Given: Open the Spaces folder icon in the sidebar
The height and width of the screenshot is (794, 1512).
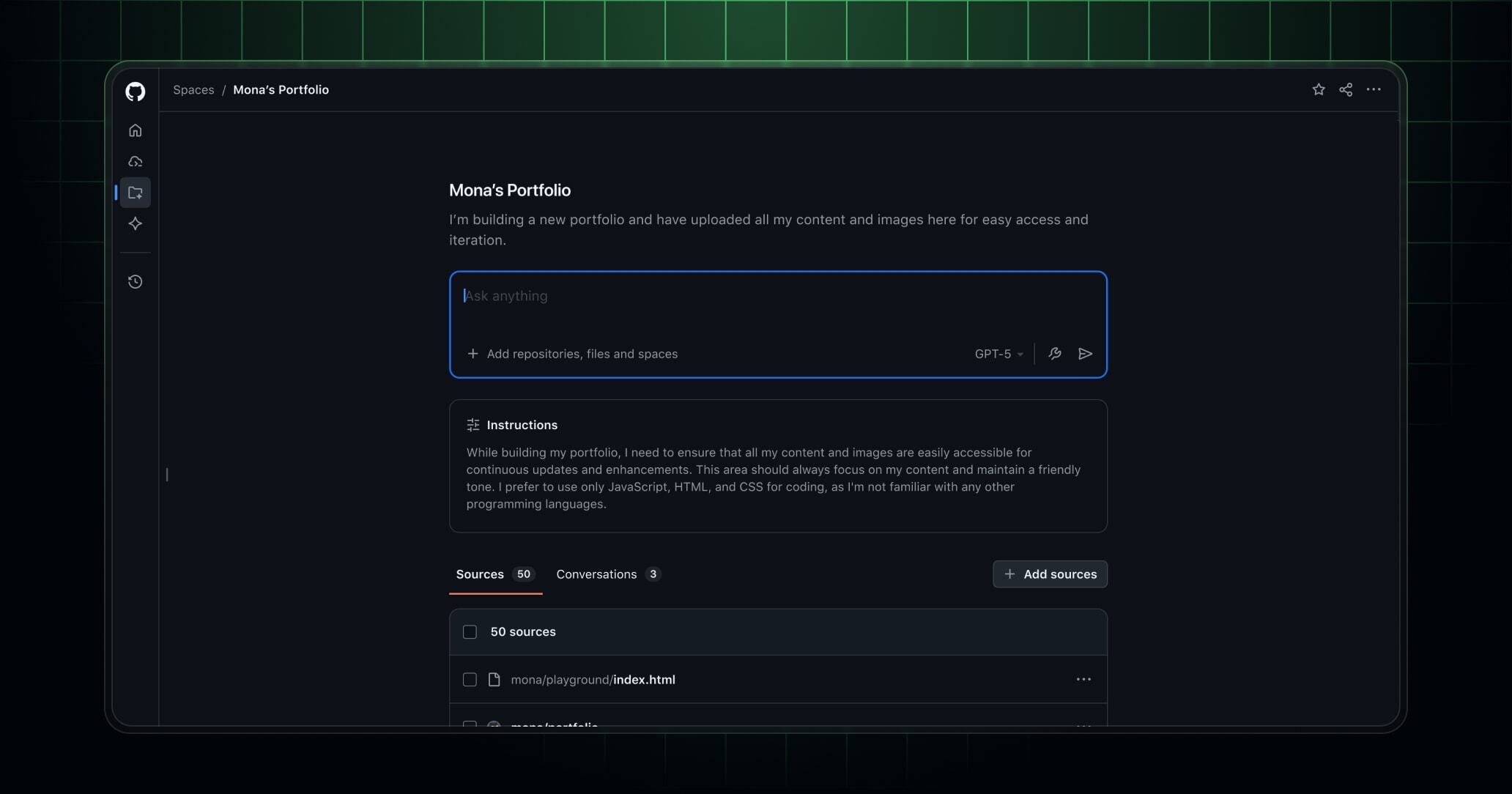Looking at the screenshot, I should [135, 192].
